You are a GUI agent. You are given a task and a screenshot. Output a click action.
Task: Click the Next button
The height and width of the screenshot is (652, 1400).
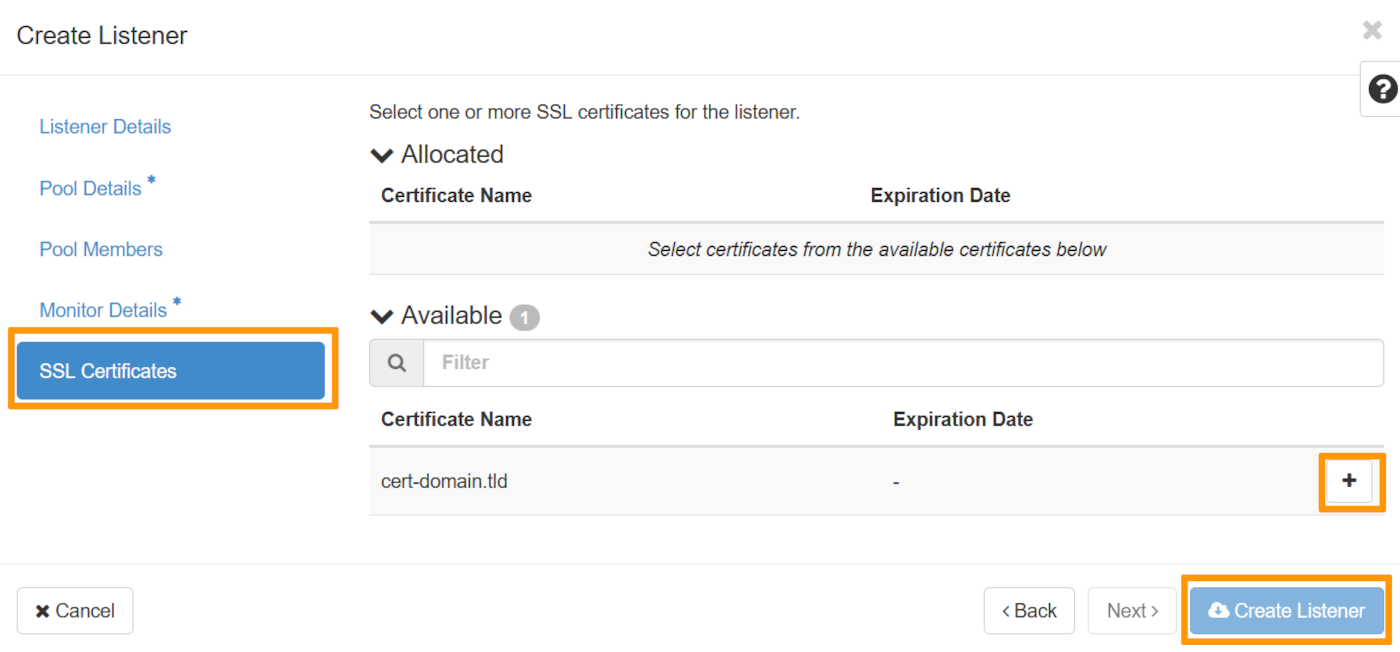[1132, 610]
